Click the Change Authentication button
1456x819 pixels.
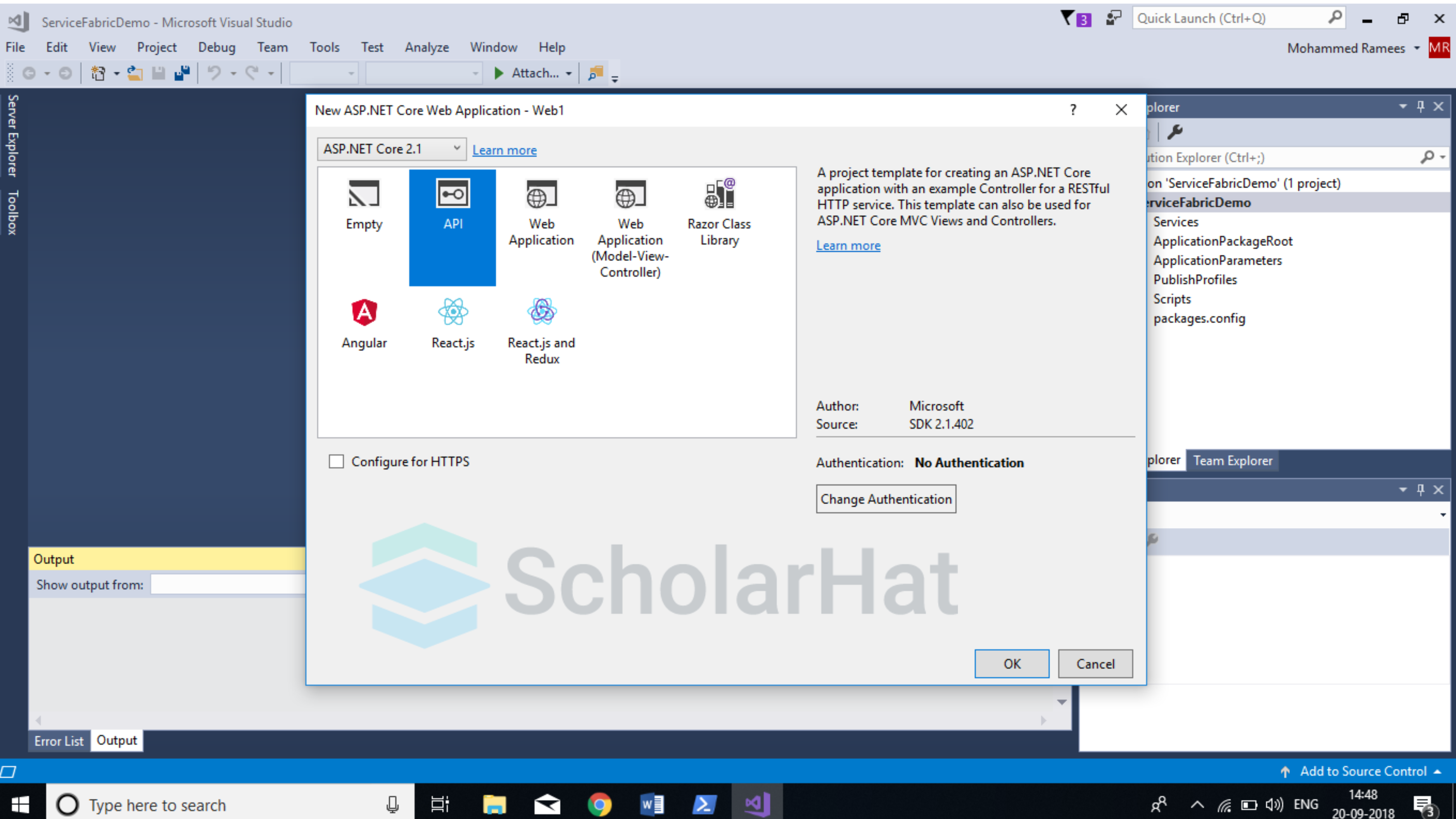885,499
